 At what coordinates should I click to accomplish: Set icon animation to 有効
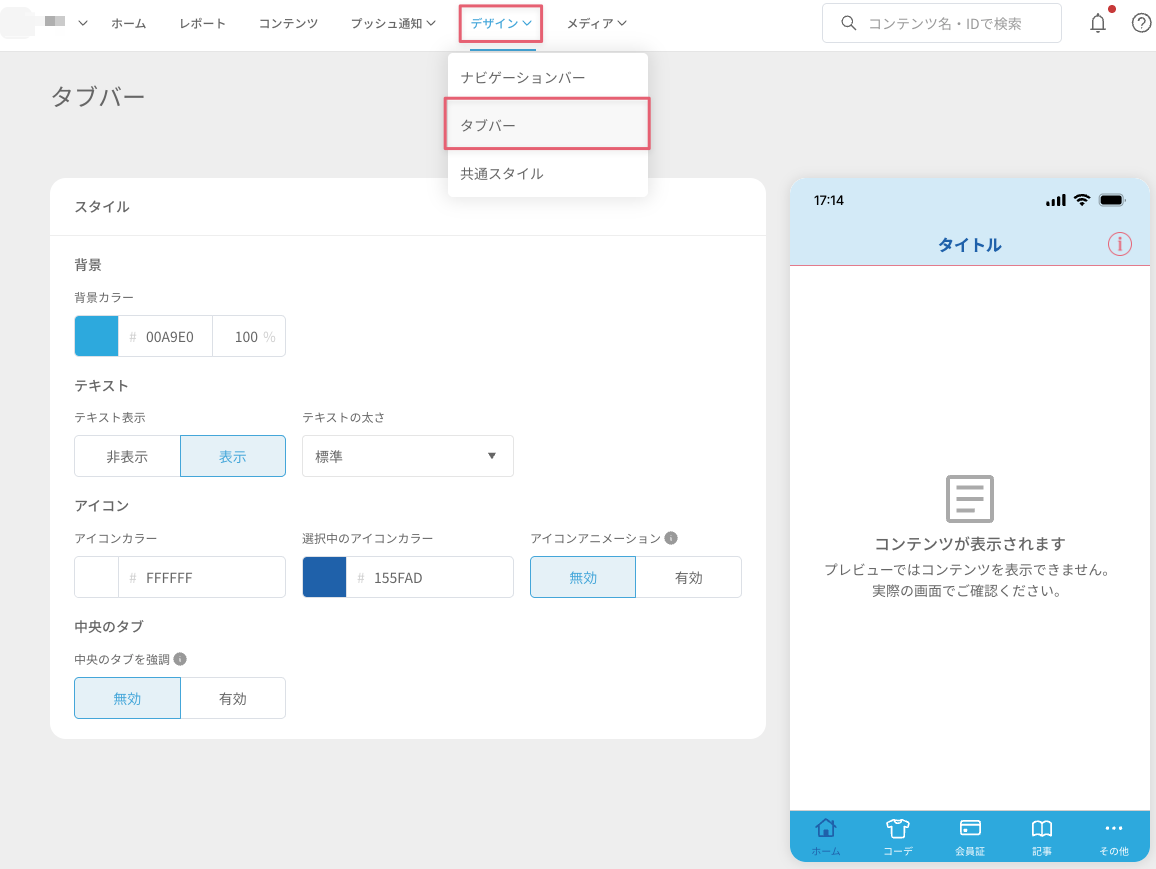689,577
